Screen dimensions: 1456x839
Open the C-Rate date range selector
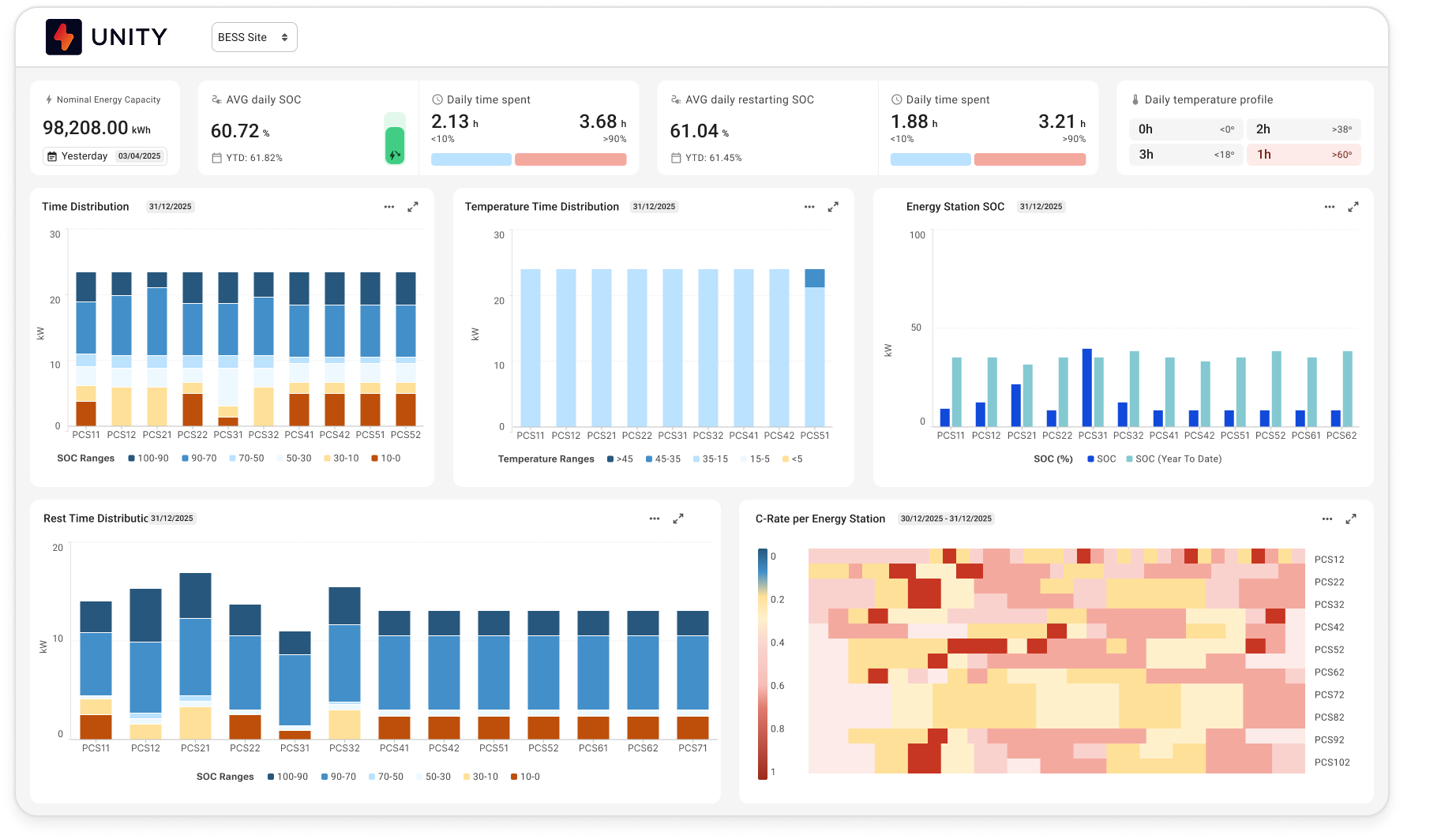coord(946,519)
